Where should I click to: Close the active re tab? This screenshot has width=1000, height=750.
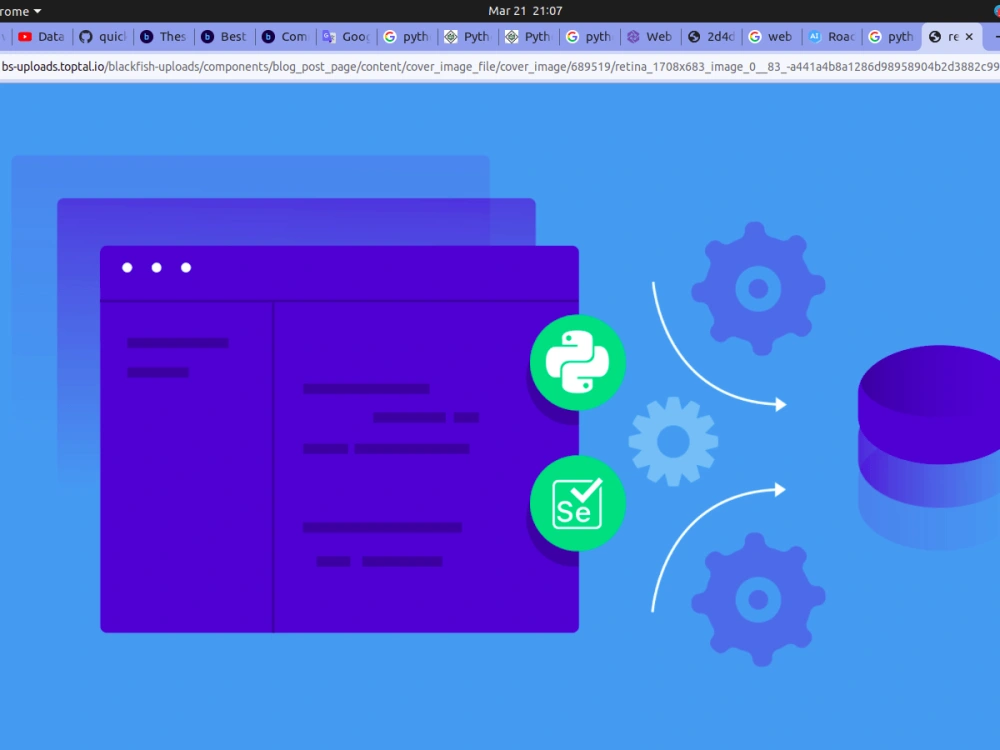(x=969, y=37)
